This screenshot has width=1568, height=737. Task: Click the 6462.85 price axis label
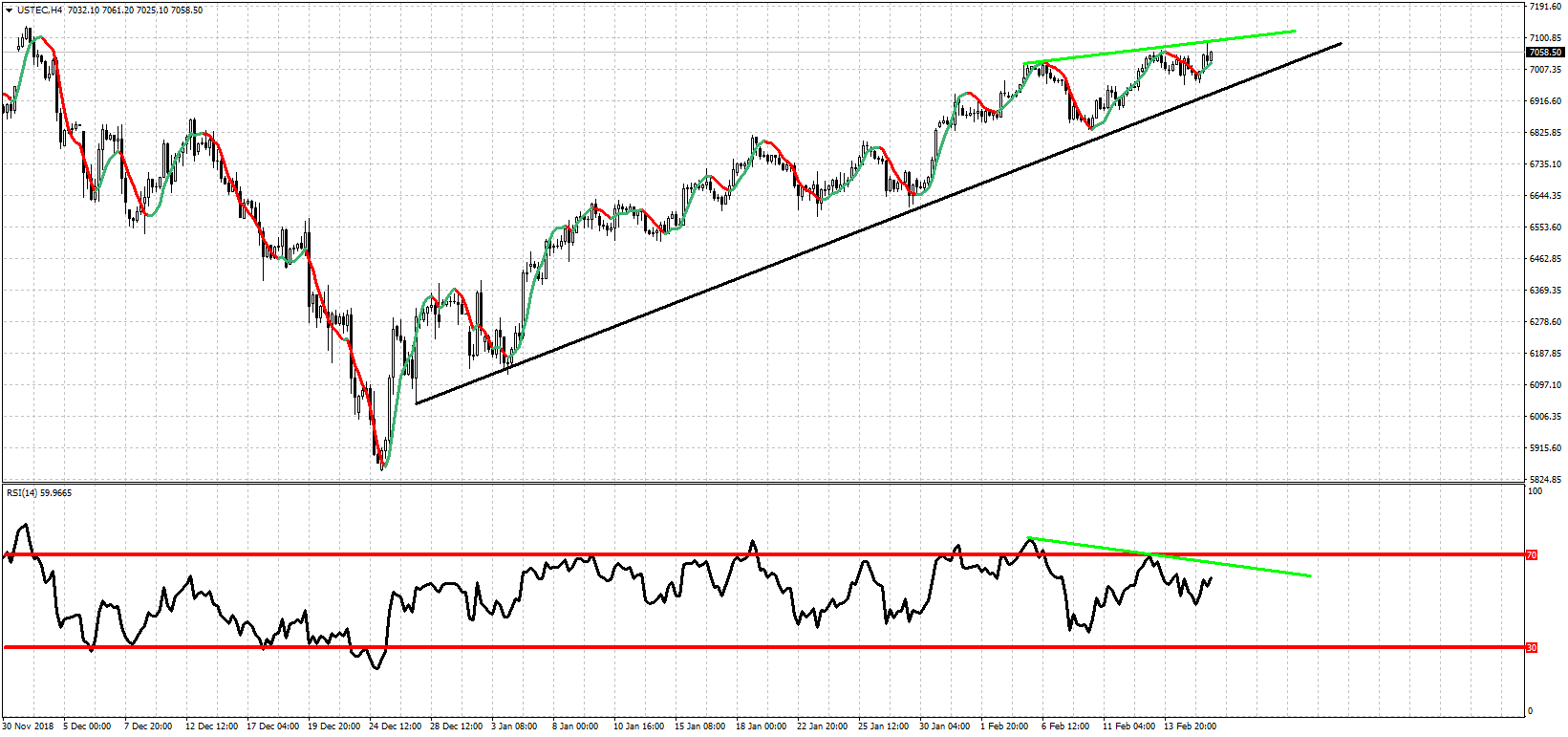tap(1545, 259)
